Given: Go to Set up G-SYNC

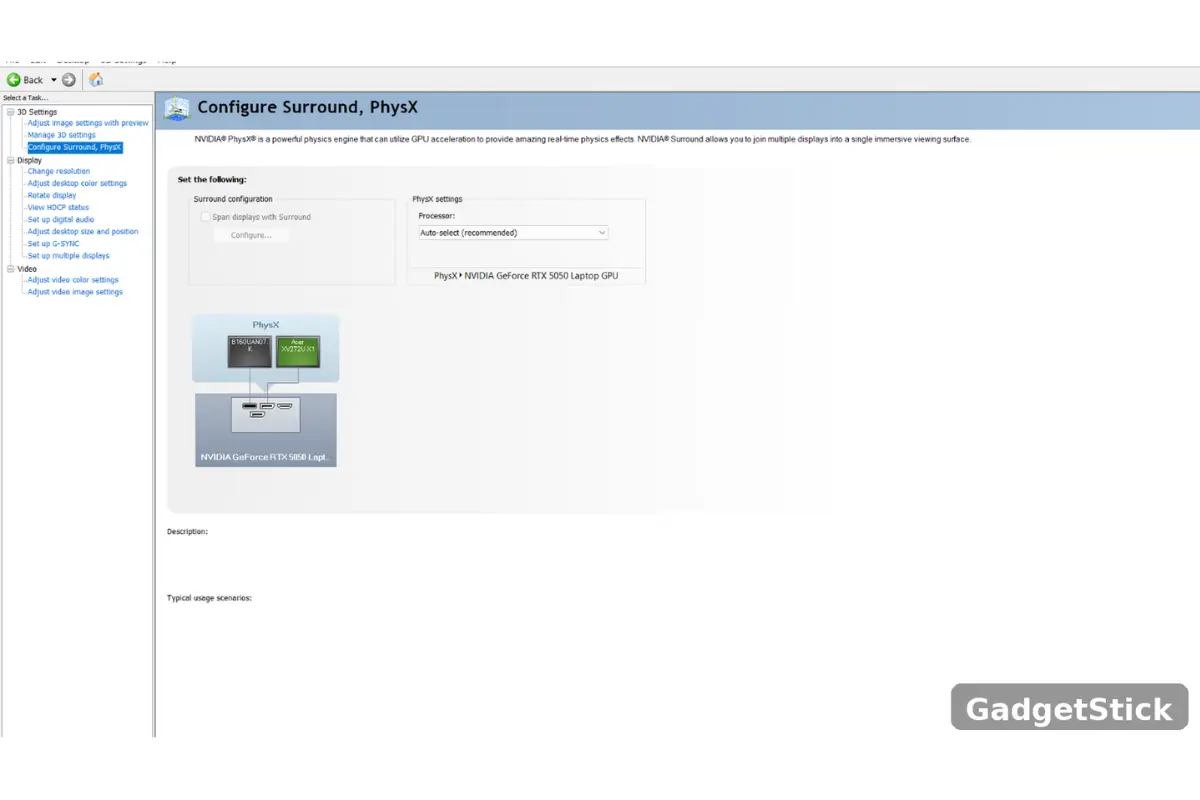Looking at the screenshot, I should coord(54,243).
